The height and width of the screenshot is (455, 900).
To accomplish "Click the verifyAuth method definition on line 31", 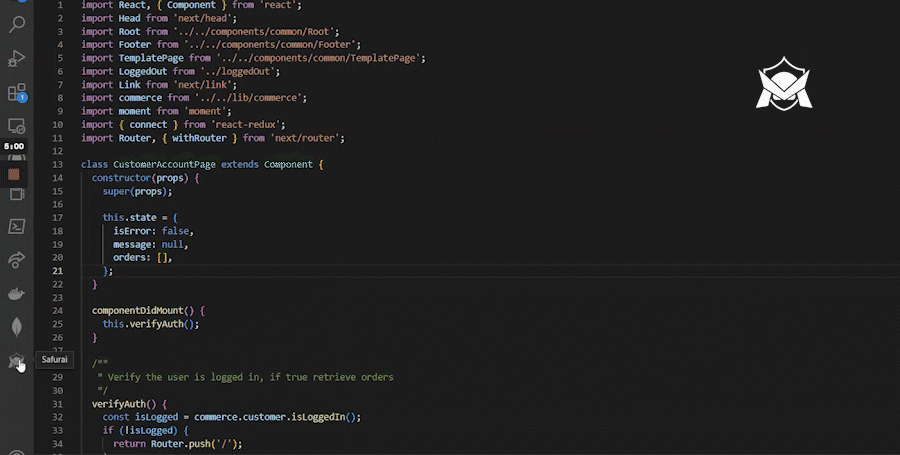I will pyautogui.click(x=116, y=404).
